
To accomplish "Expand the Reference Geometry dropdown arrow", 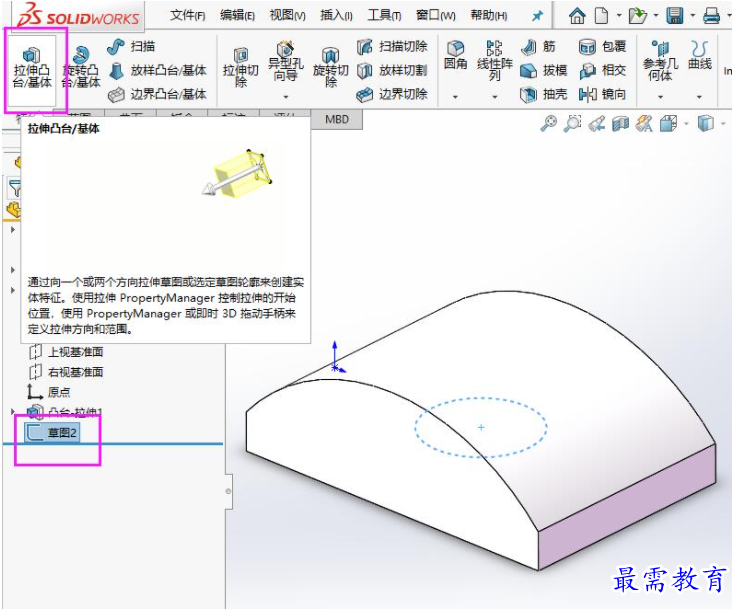I will pyautogui.click(x=660, y=97).
